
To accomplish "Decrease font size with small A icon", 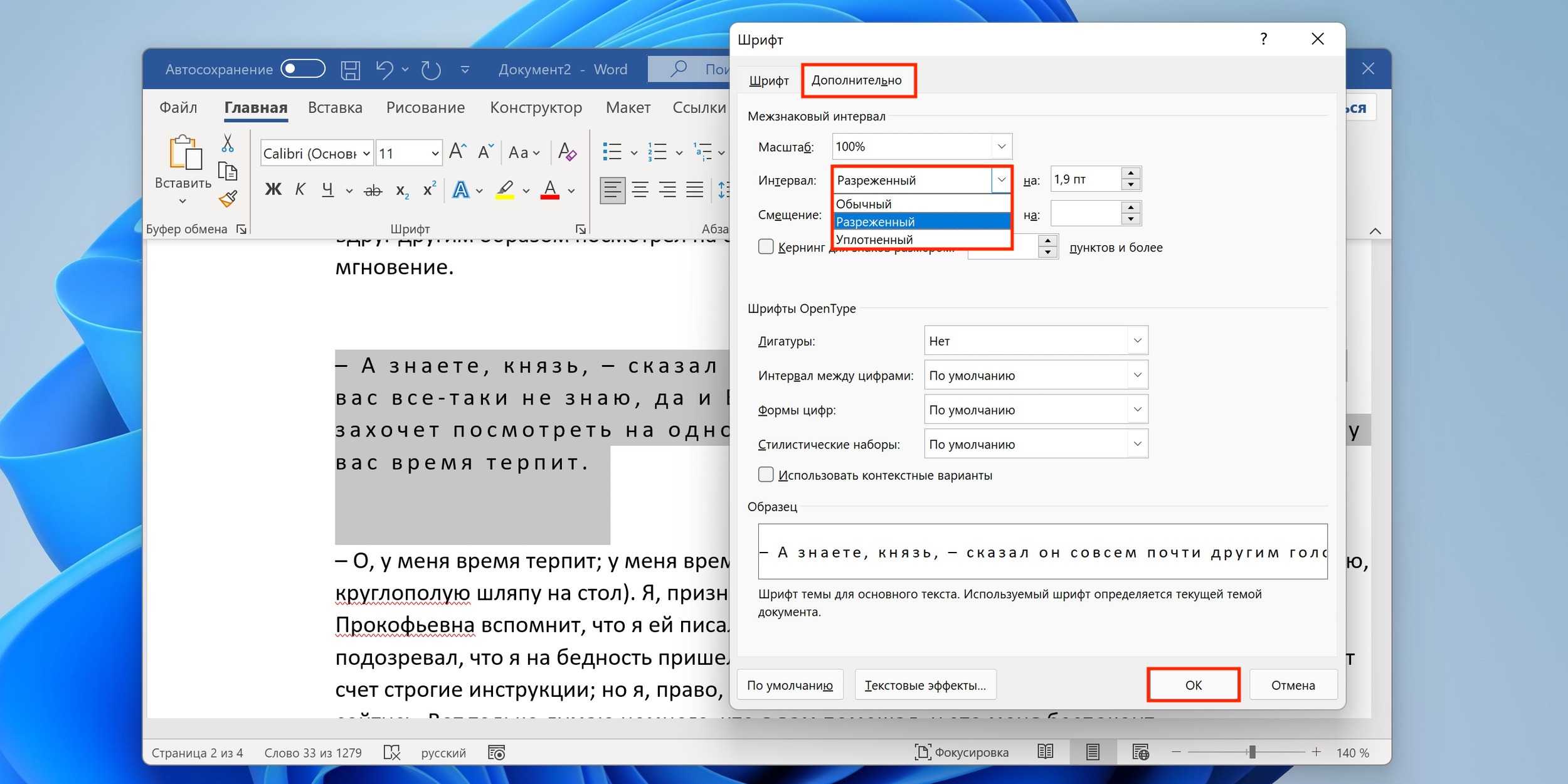I will tap(485, 151).
